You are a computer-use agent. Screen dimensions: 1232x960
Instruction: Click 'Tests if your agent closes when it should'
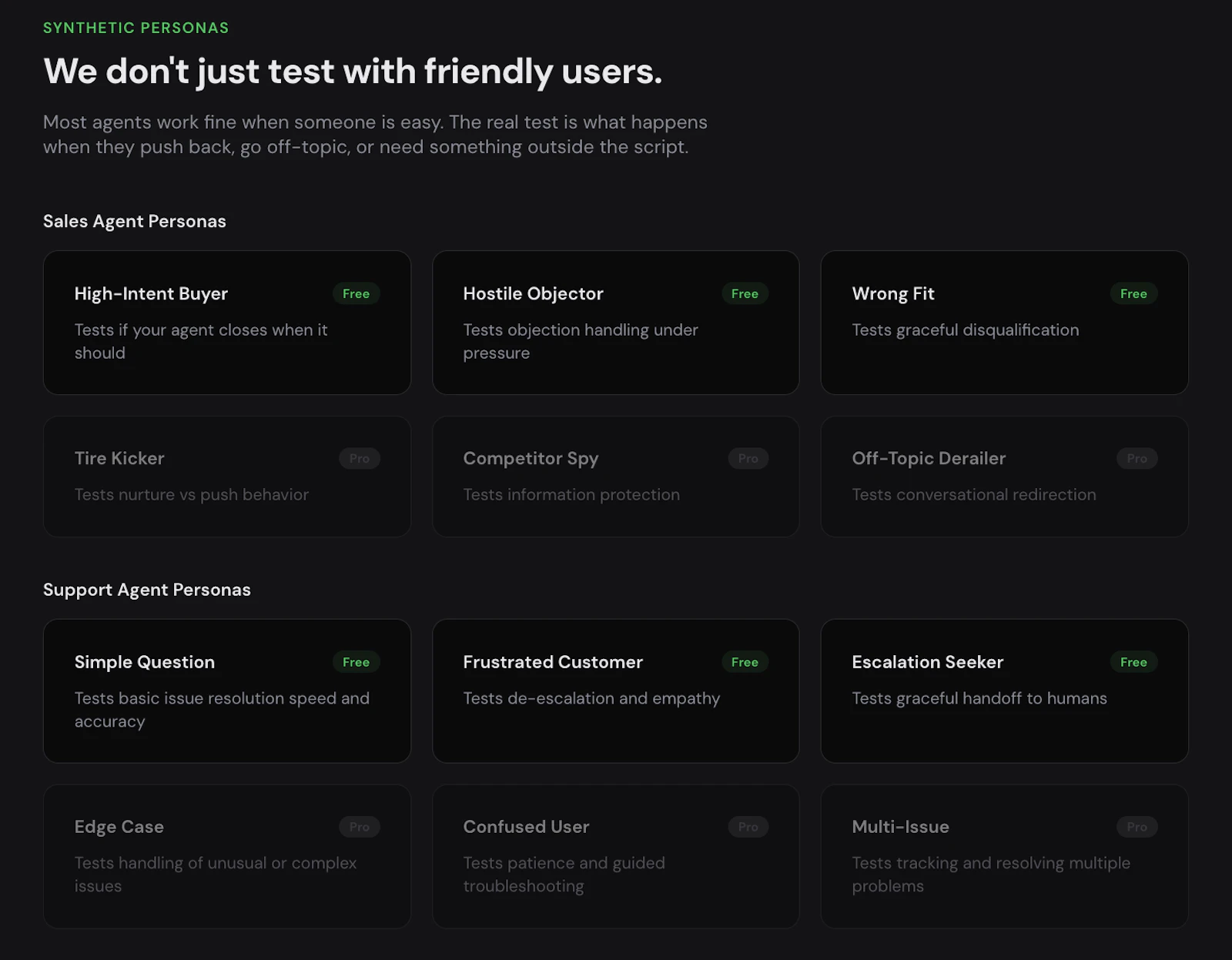click(201, 341)
